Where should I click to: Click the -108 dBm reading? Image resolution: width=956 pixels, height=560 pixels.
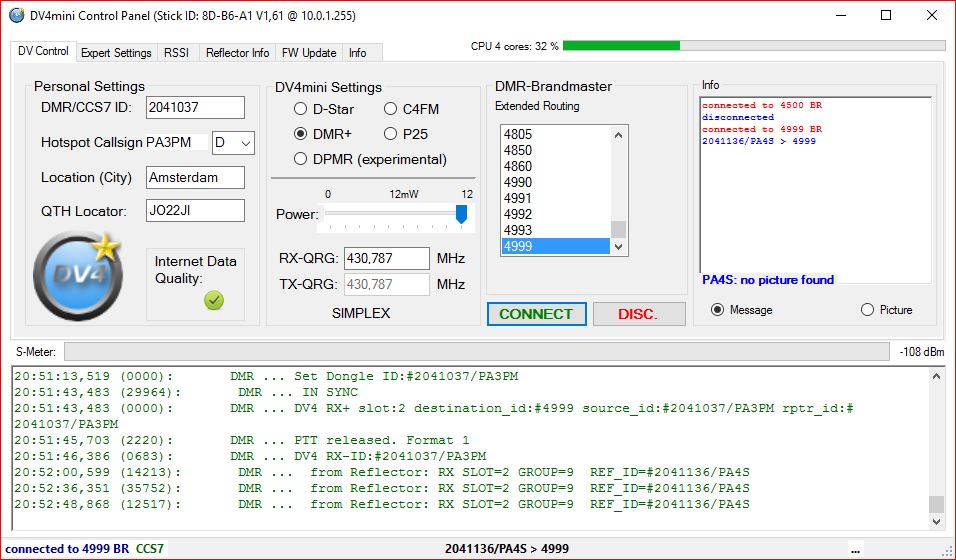(x=922, y=352)
